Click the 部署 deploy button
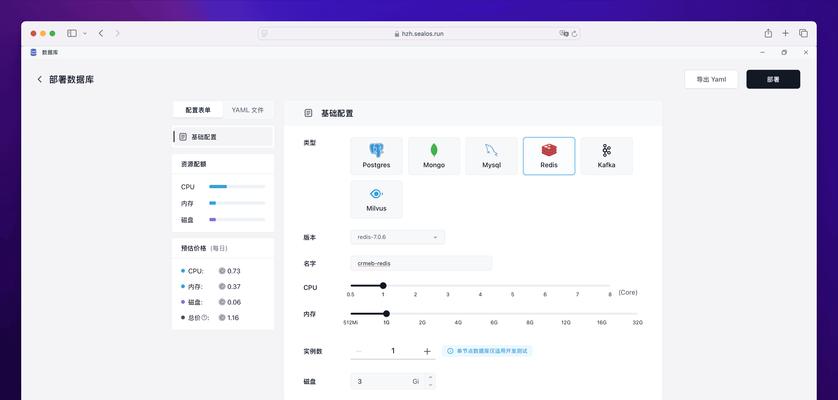This screenshot has height=400, width=838. click(773, 79)
